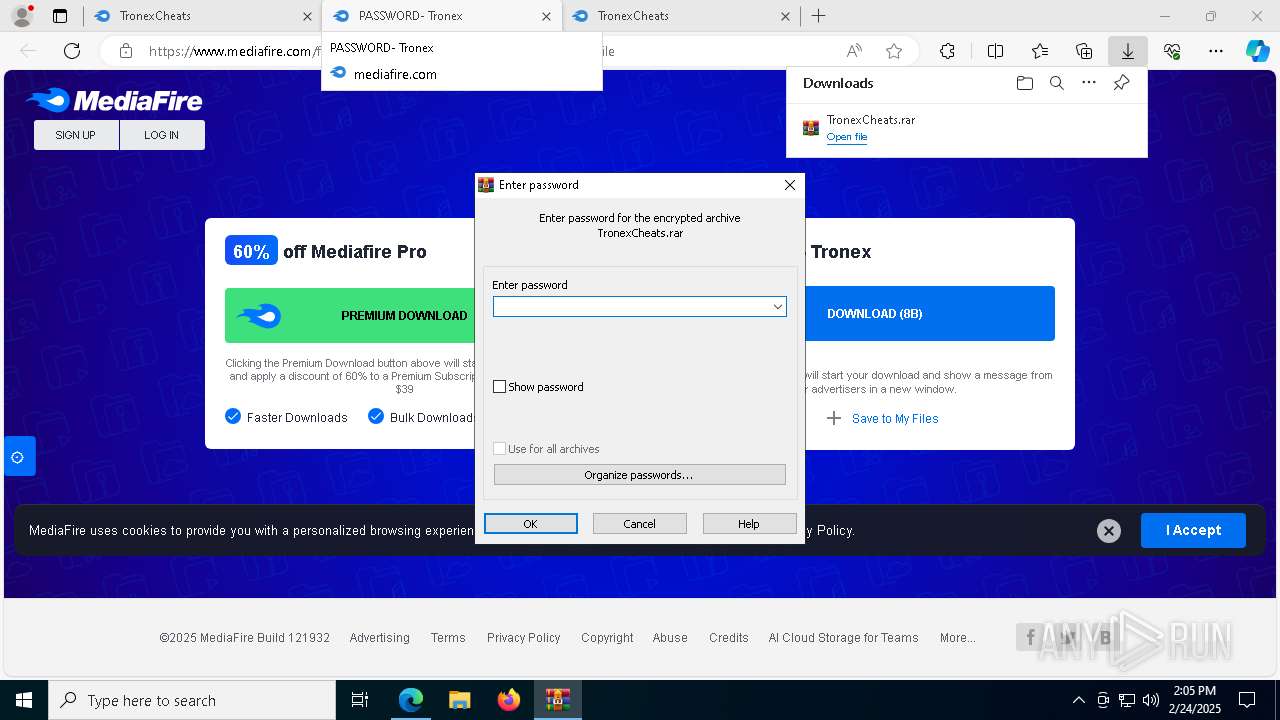The width and height of the screenshot is (1280, 720).
Task: Click the PREMIUM DOWNLOAD button
Action: click(x=350, y=316)
